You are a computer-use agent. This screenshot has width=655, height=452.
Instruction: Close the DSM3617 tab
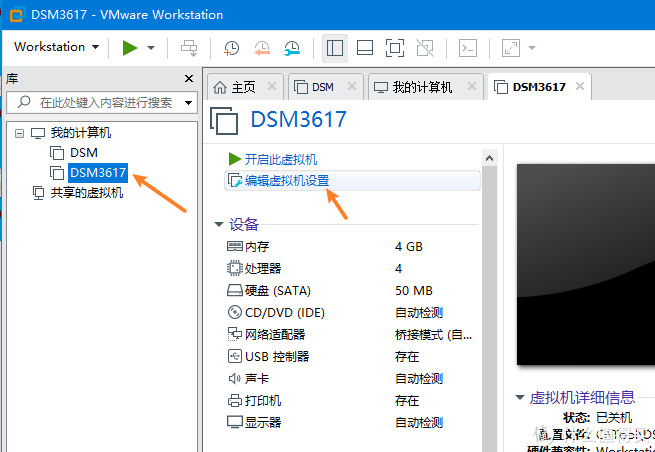(x=580, y=86)
